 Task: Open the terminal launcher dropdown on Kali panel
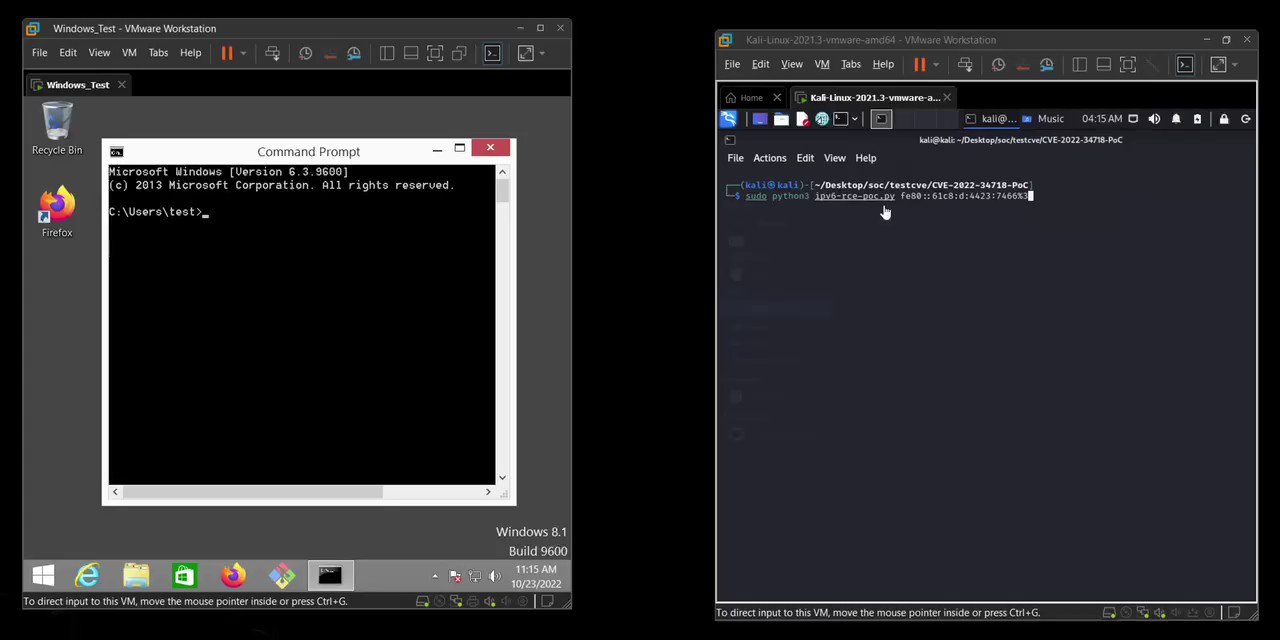tap(856, 118)
